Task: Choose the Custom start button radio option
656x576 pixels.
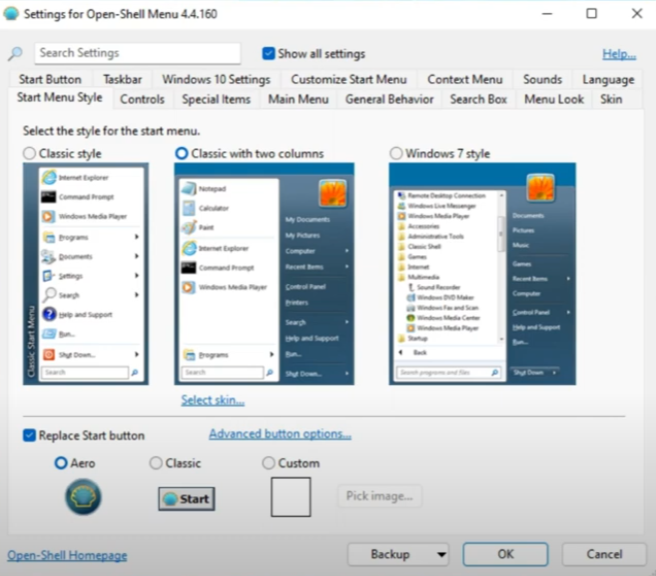Action: (x=269, y=463)
